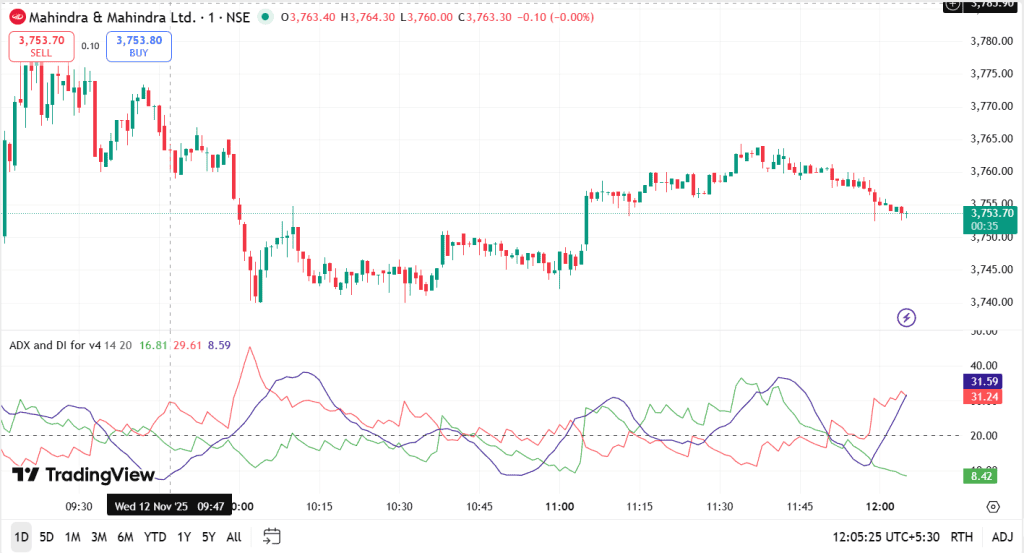
Task: Select the 1D time range tab
Action: tap(21, 537)
